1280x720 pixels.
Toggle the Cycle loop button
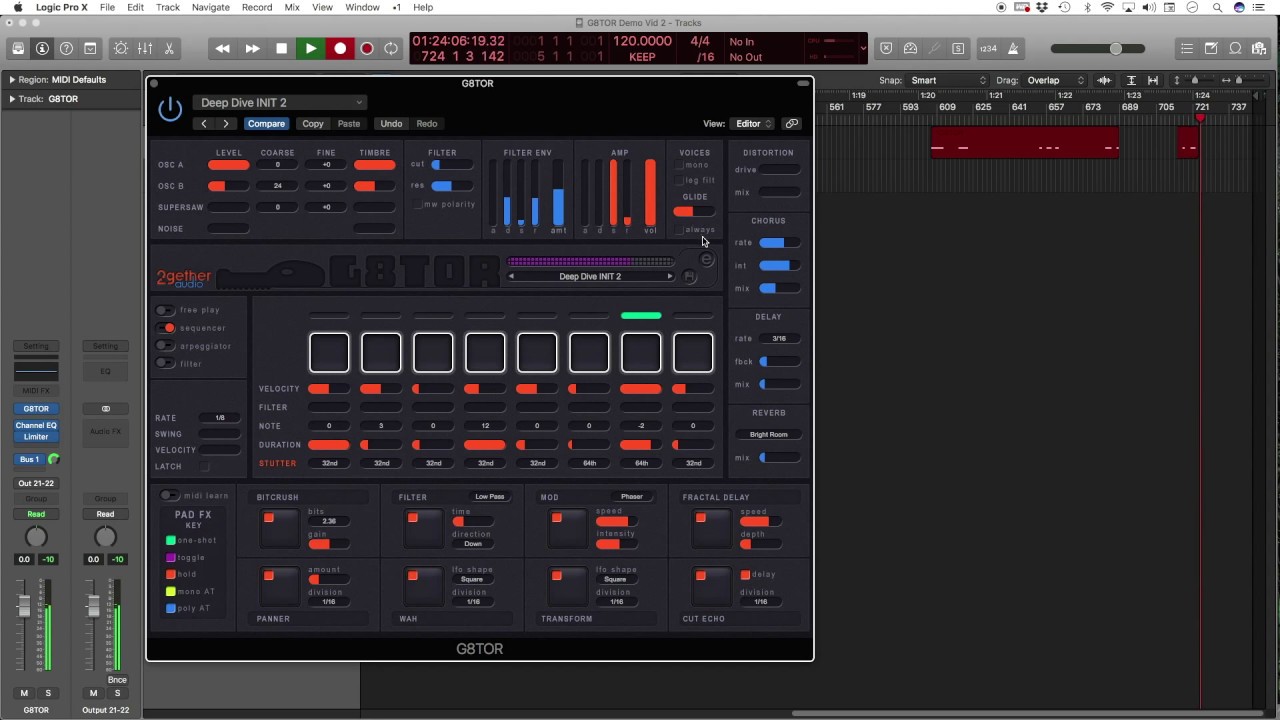pos(391,48)
